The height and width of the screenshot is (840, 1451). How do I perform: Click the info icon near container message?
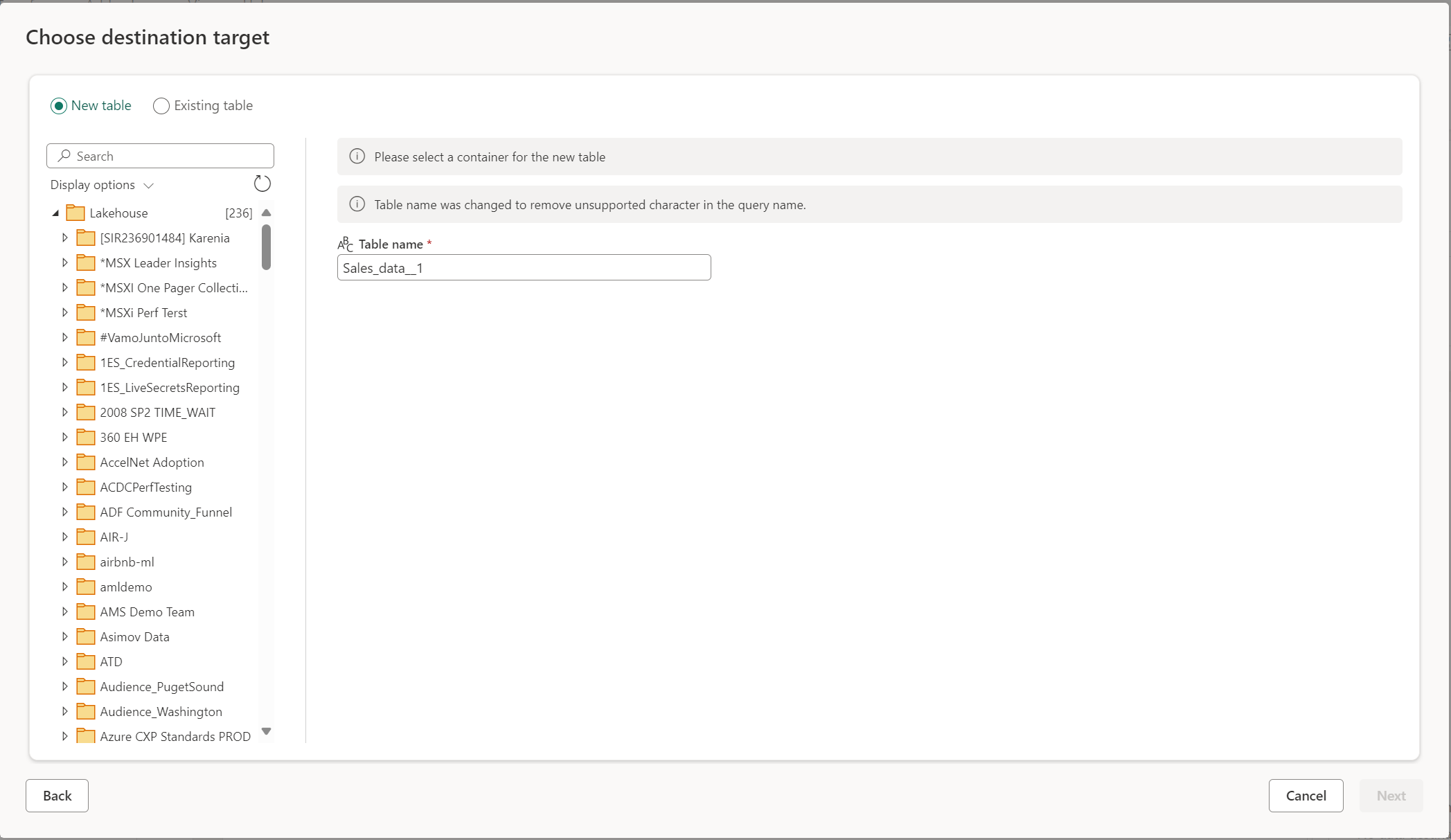[x=357, y=156]
